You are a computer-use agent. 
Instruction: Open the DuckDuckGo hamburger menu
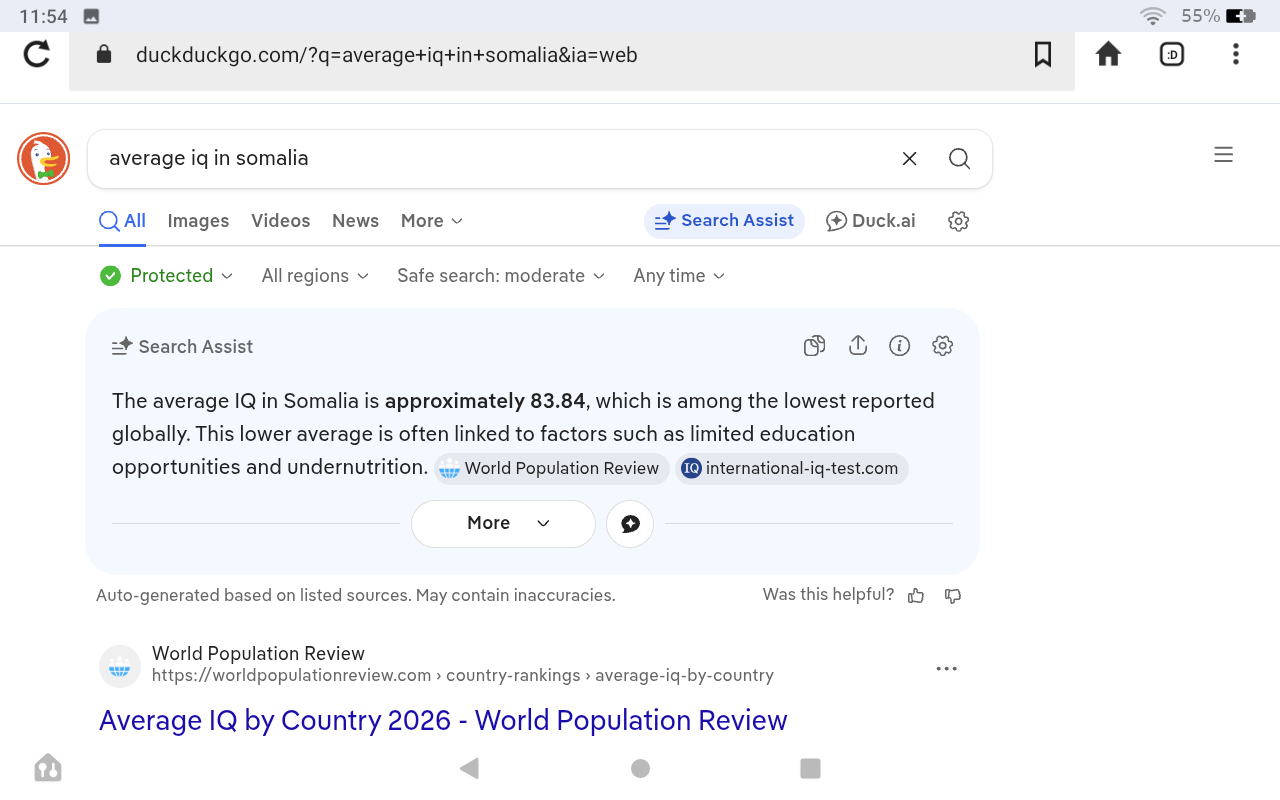point(1223,155)
